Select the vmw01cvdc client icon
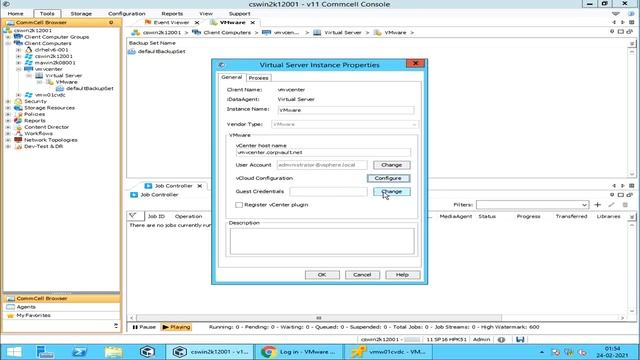640x360 pixels. 29,95
